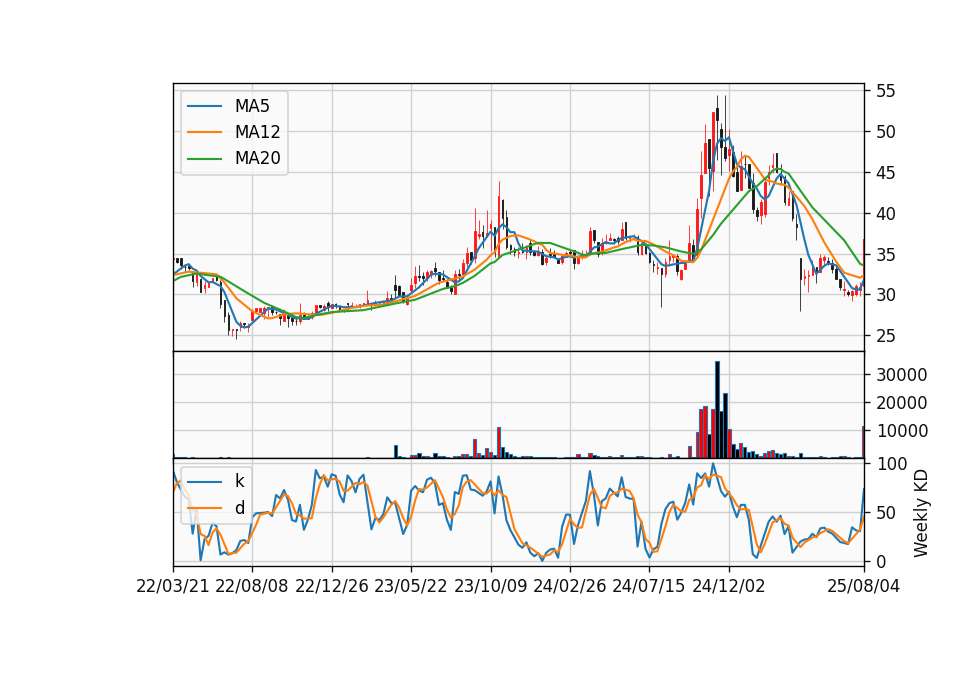
Task: Click the Weekly KD axis label
Action: [921, 513]
